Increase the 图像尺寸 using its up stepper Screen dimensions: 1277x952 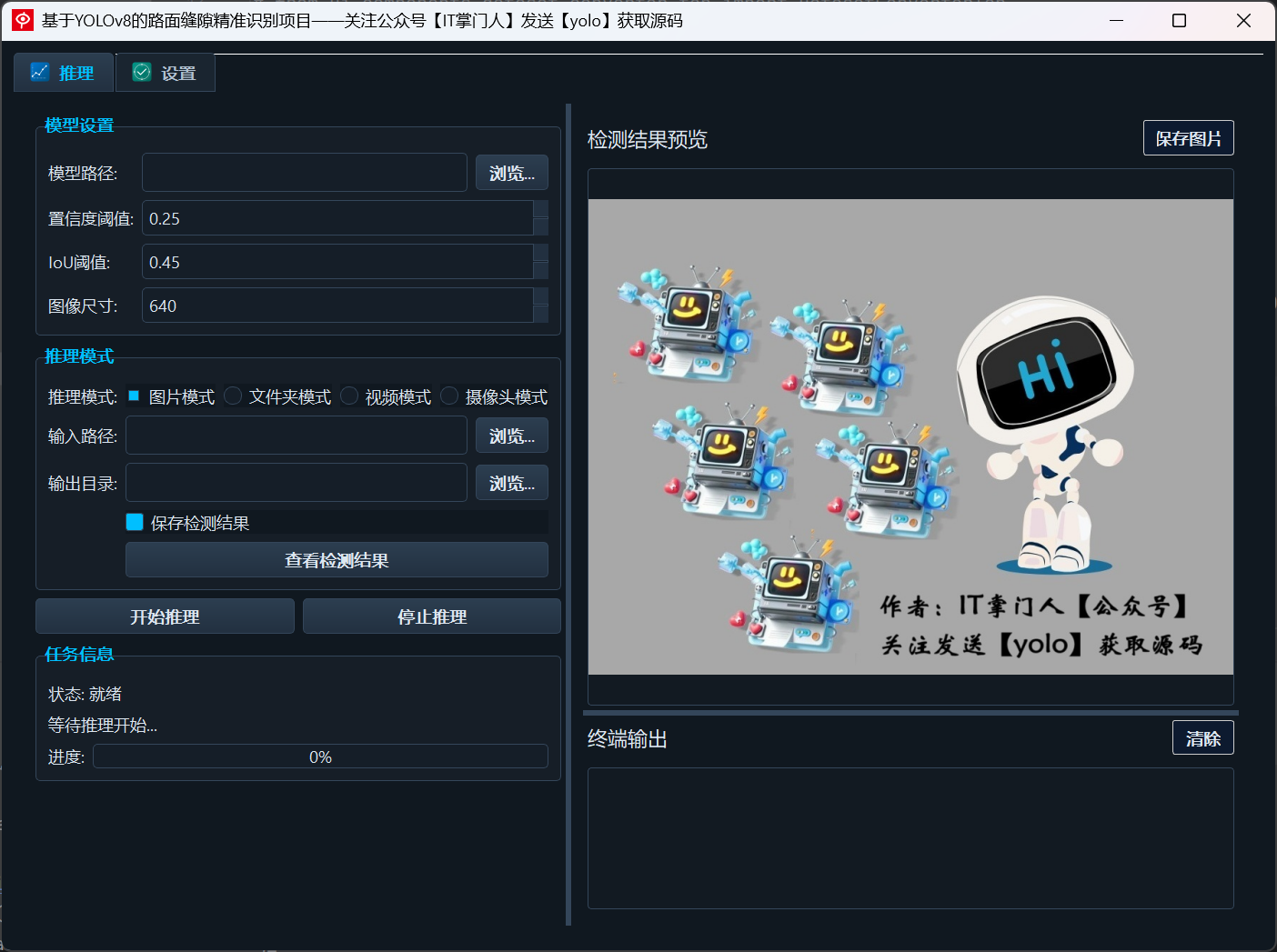coord(541,297)
